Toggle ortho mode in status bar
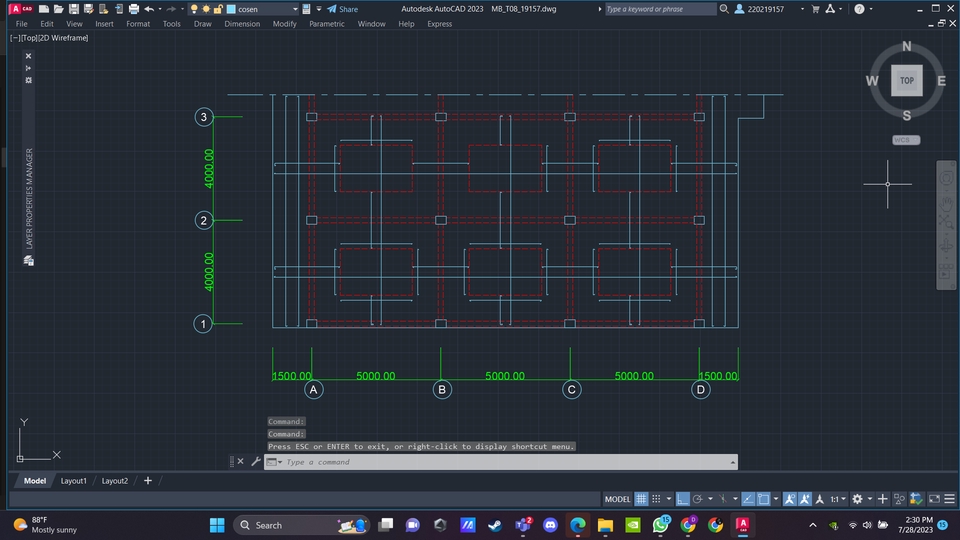 point(683,499)
